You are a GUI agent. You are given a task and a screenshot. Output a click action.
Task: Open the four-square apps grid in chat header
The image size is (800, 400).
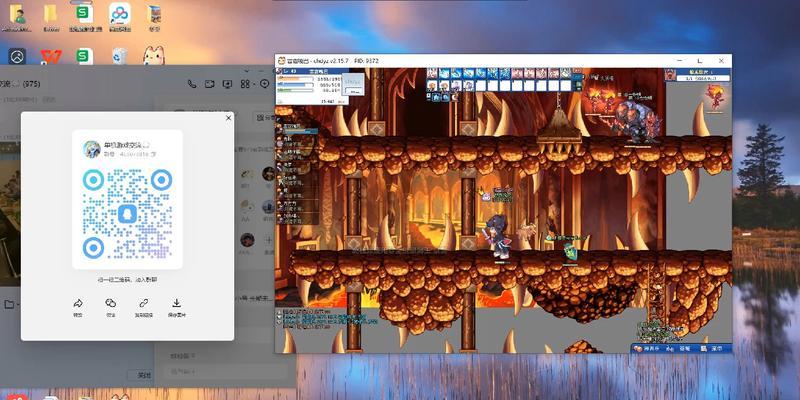245,84
